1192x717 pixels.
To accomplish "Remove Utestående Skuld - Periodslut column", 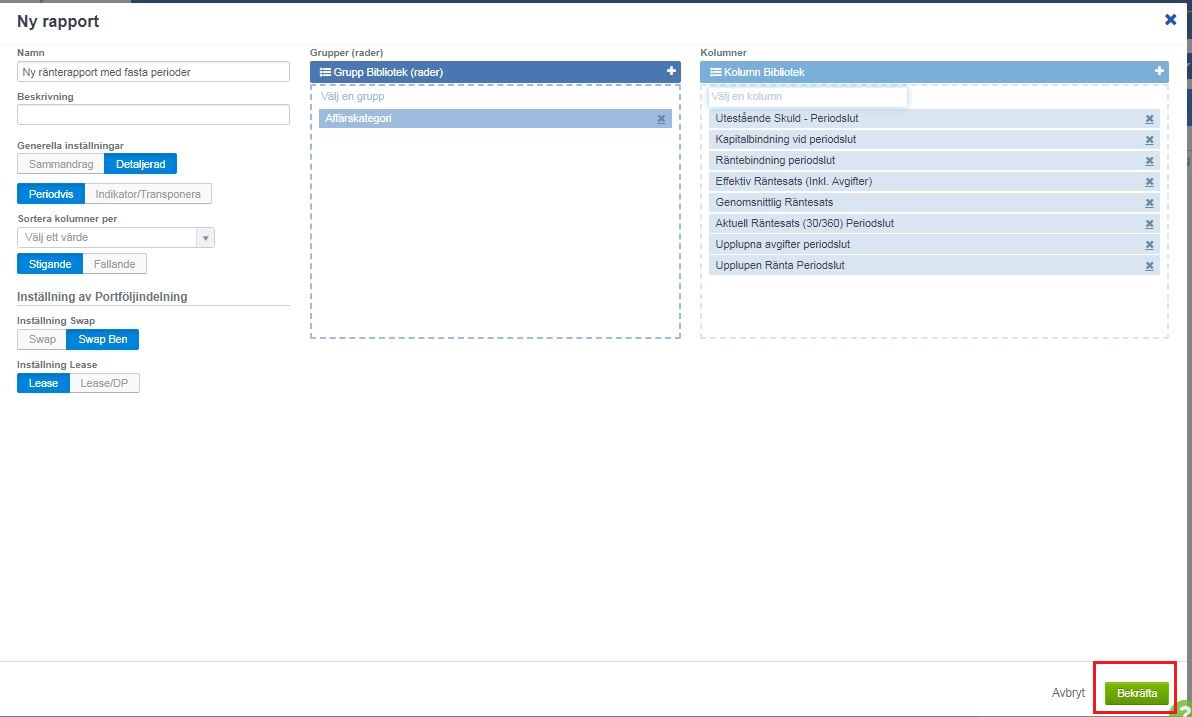I will tap(1149, 119).
